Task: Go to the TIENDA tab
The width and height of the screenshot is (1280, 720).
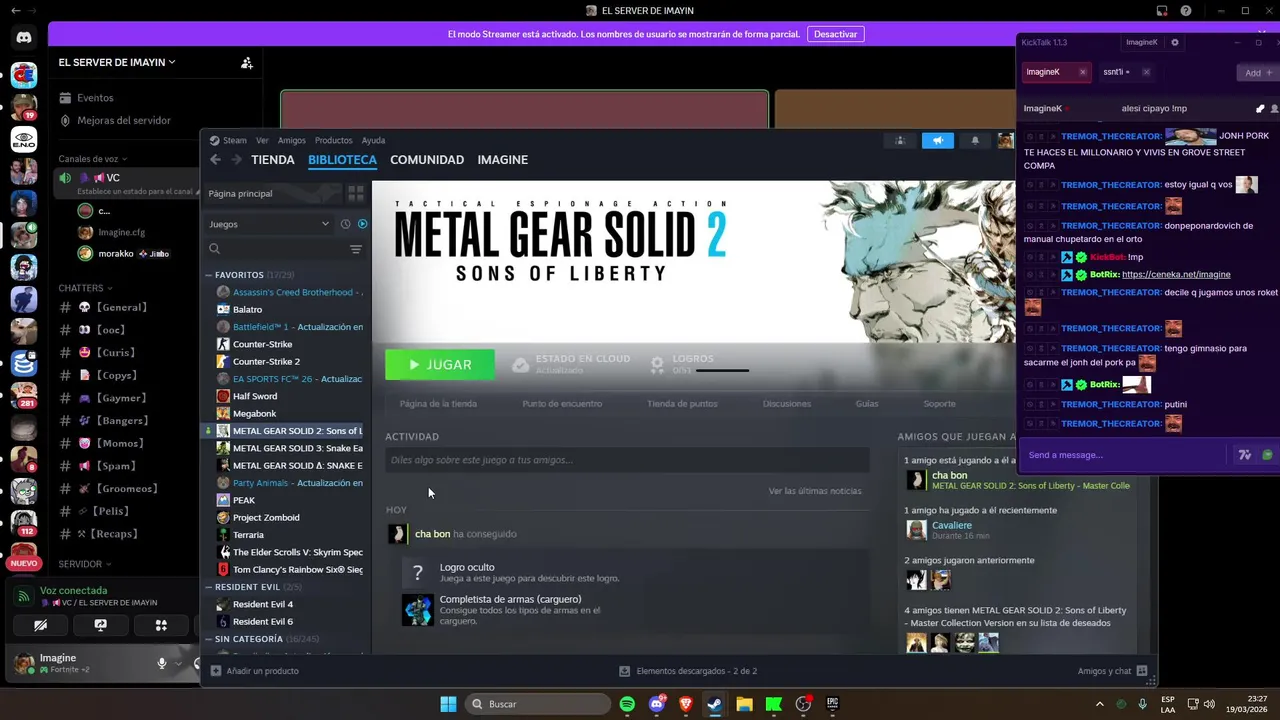Action: (273, 160)
